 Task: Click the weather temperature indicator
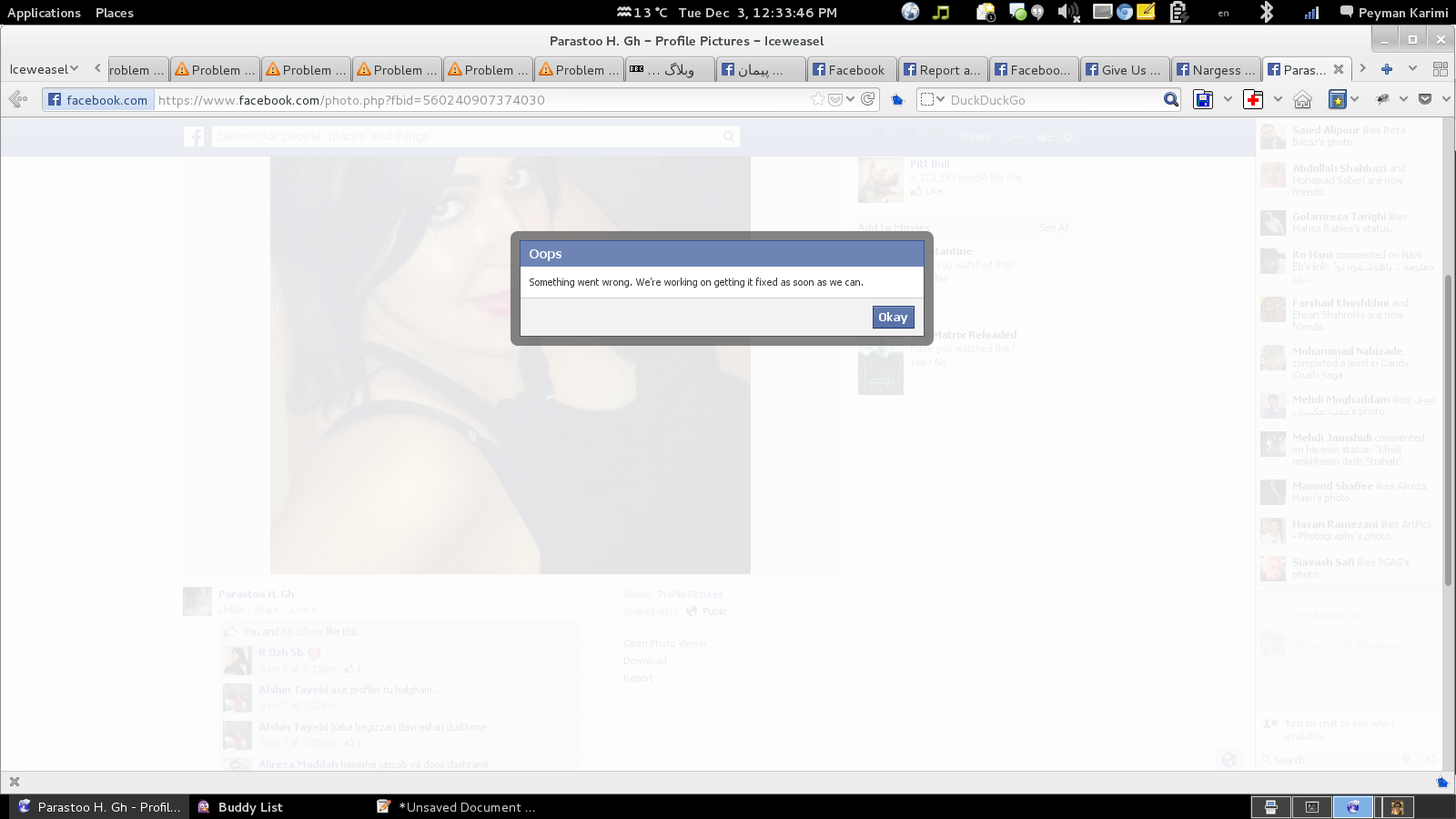[x=642, y=13]
